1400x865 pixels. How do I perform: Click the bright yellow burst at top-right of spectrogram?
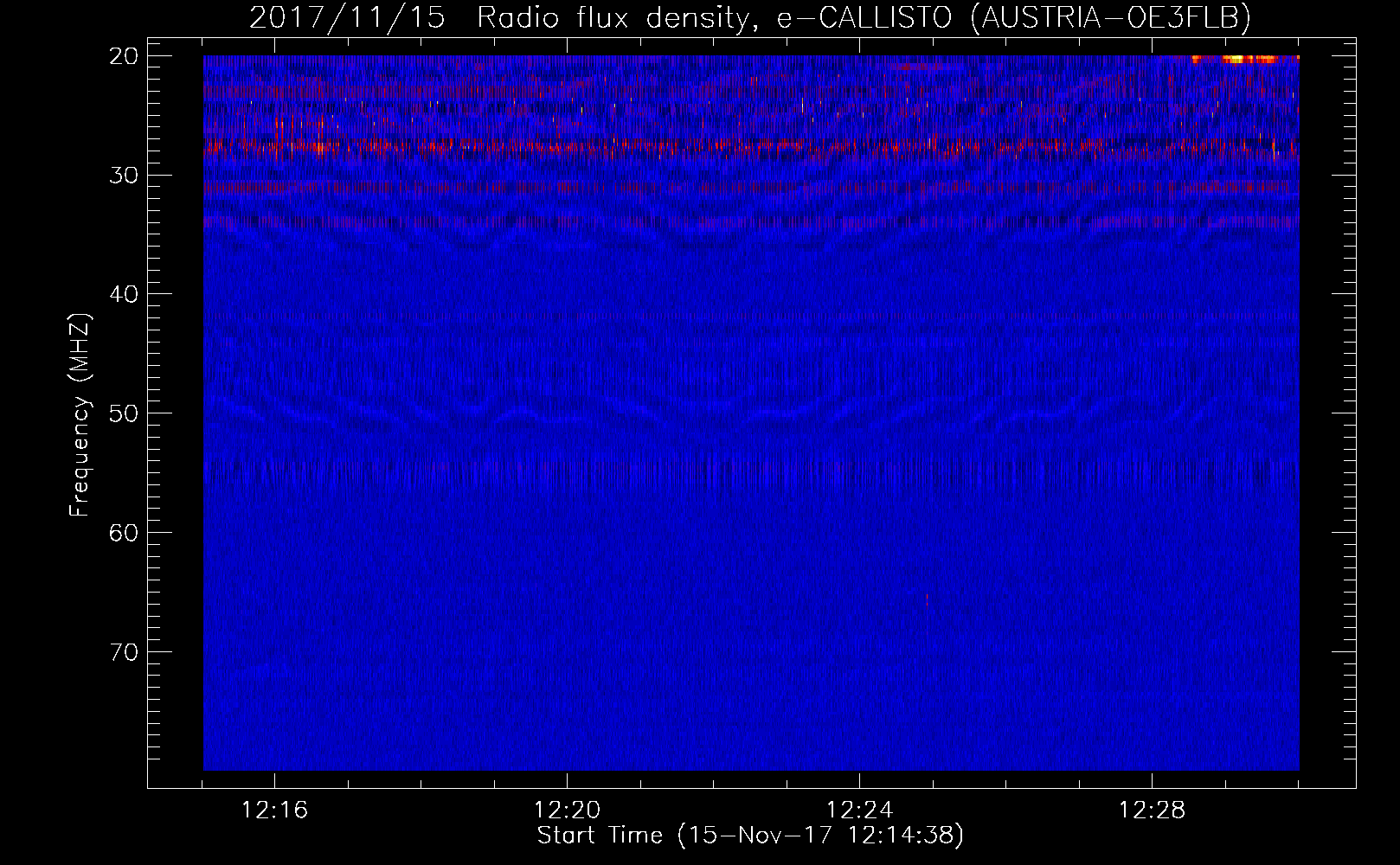pos(1236,60)
